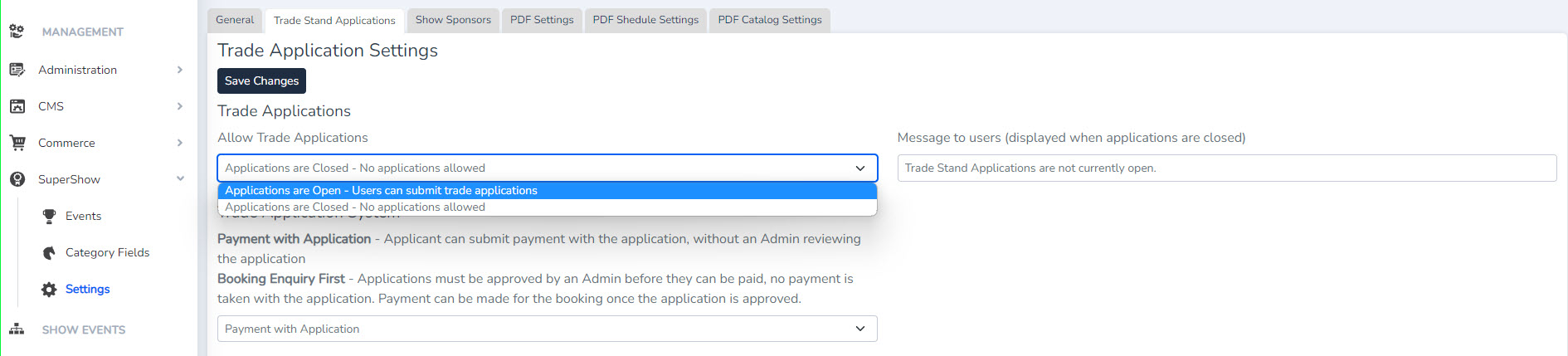Go to PDF Catalog Settings tab

coord(769,20)
